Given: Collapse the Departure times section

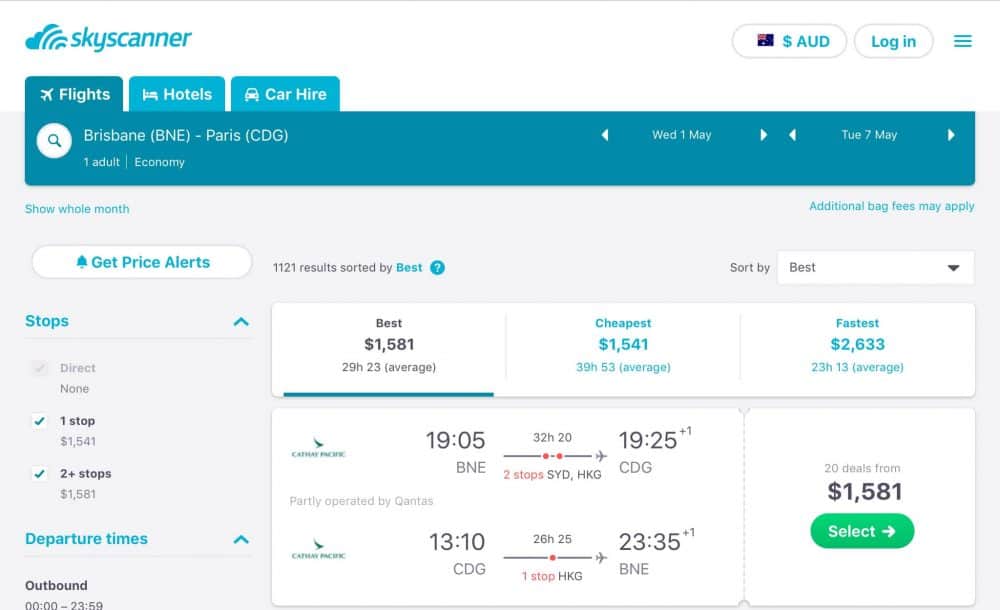Looking at the screenshot, I should (241, 540).
